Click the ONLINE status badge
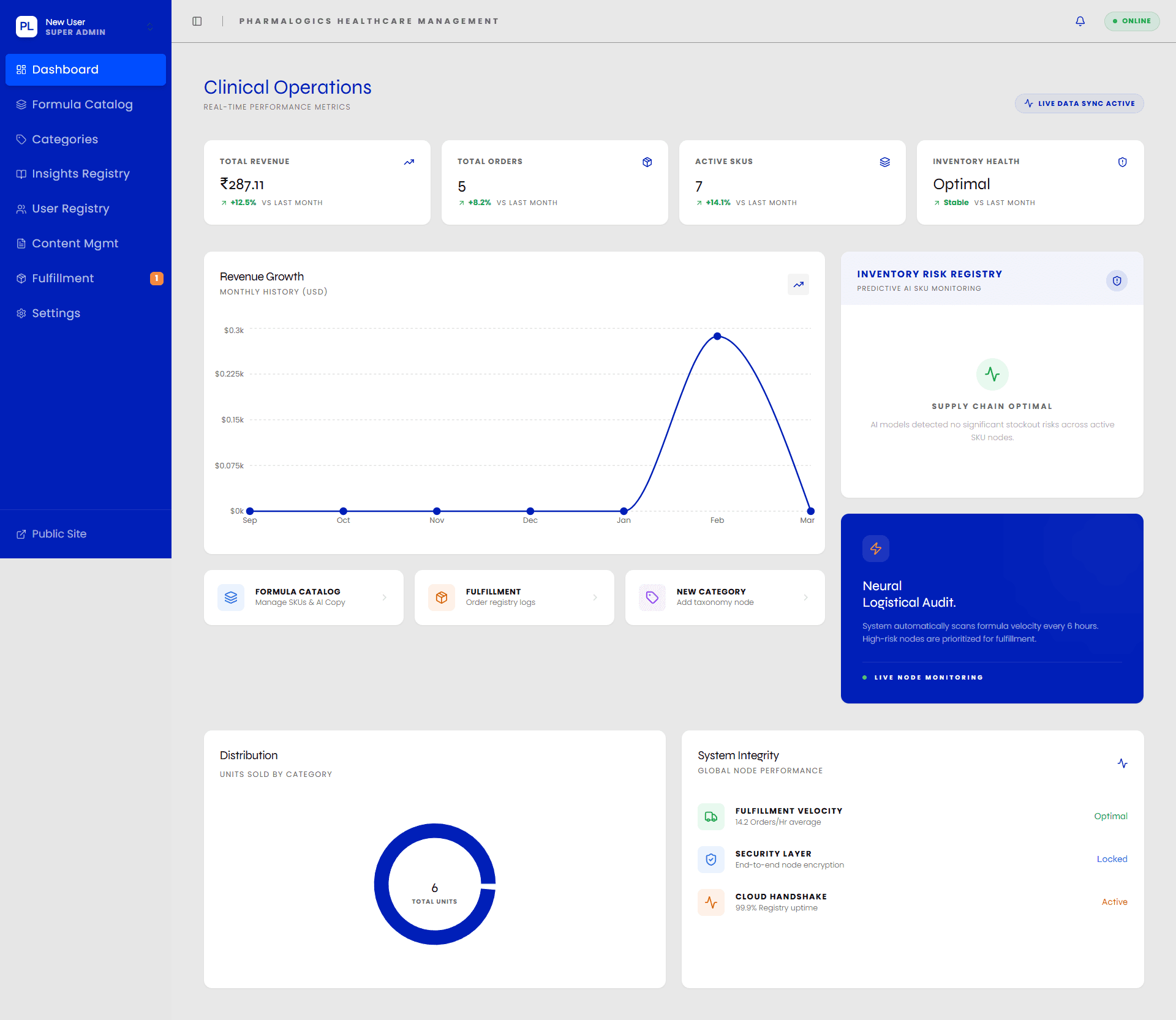The height and width of the screenshot is (1020, 1176). [1132, 21]
